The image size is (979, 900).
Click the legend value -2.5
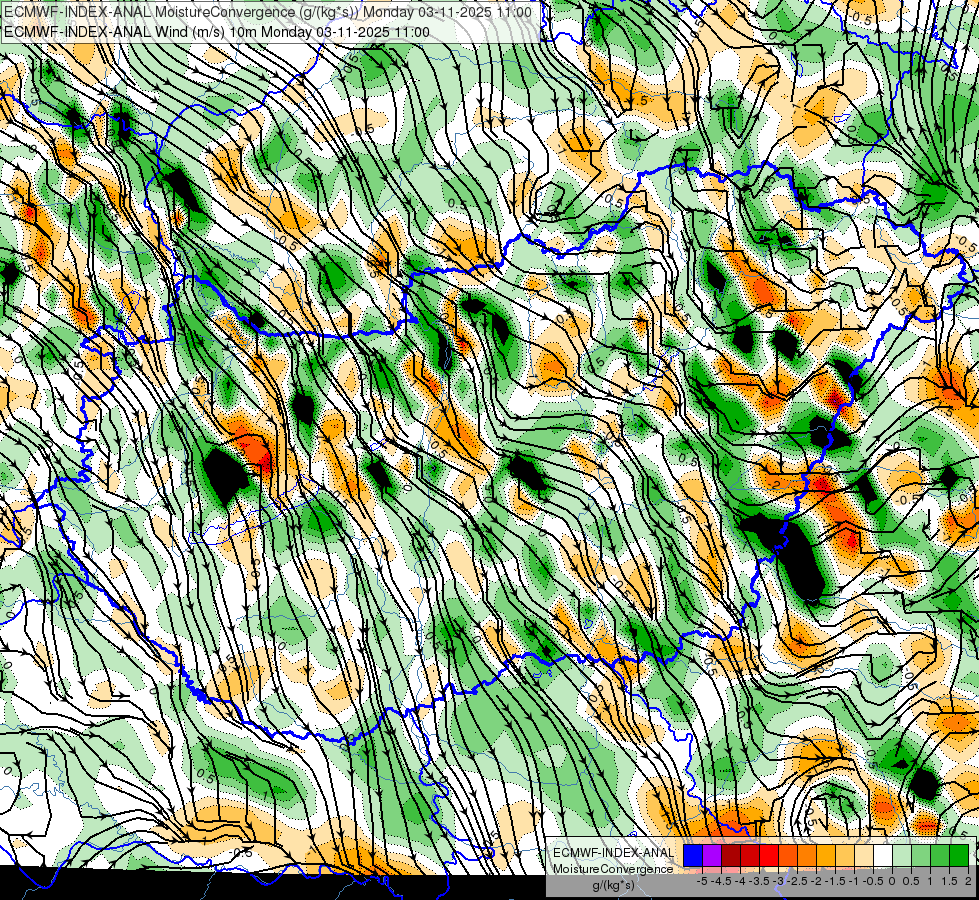[797, 881]
